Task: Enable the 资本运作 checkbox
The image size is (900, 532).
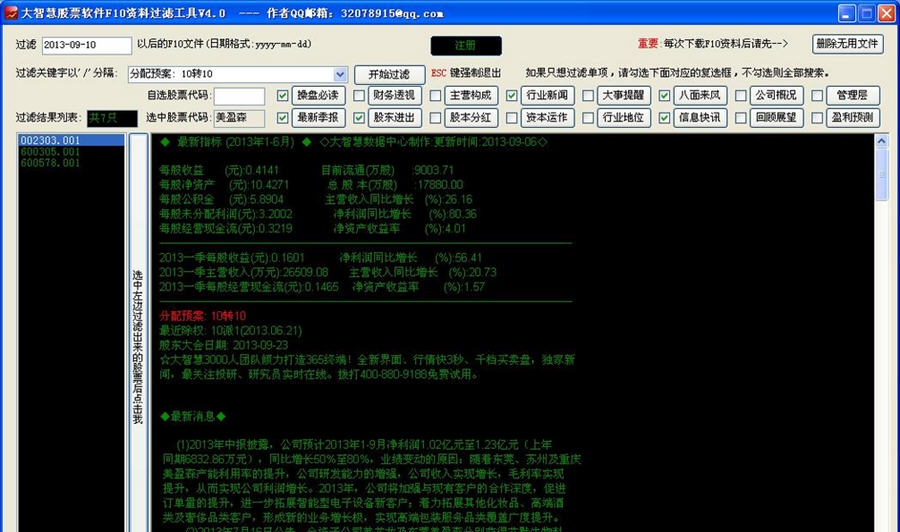Action: 511,118
